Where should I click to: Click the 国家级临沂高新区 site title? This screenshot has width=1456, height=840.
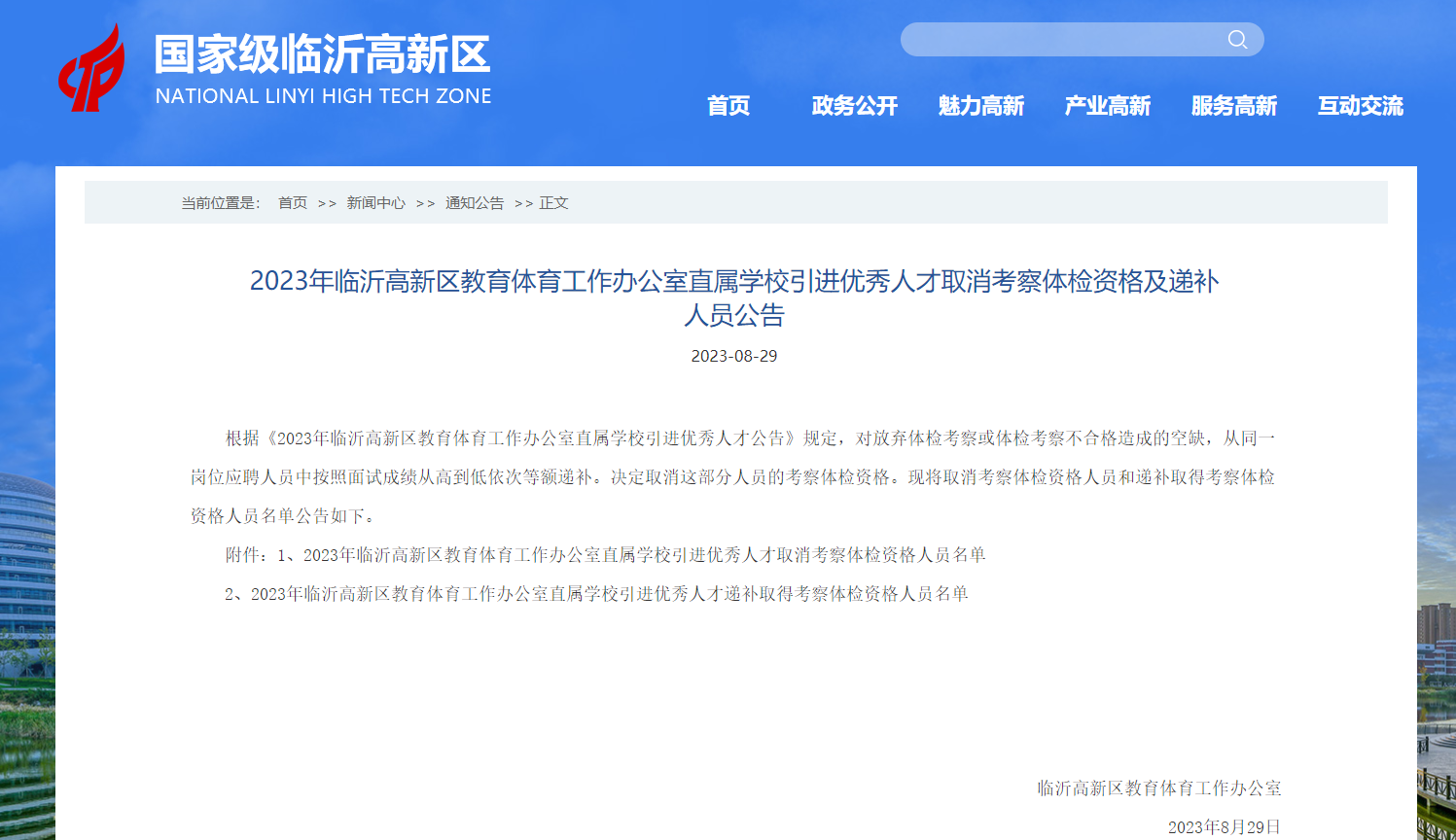323,54
